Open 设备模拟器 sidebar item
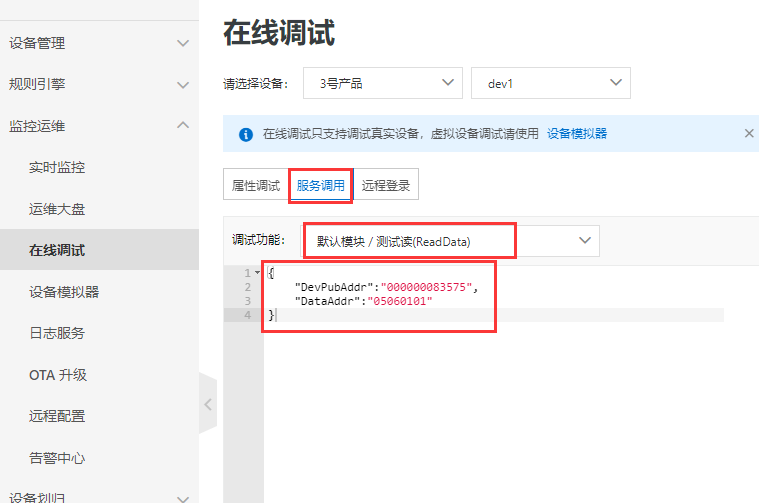 [64, 292]
